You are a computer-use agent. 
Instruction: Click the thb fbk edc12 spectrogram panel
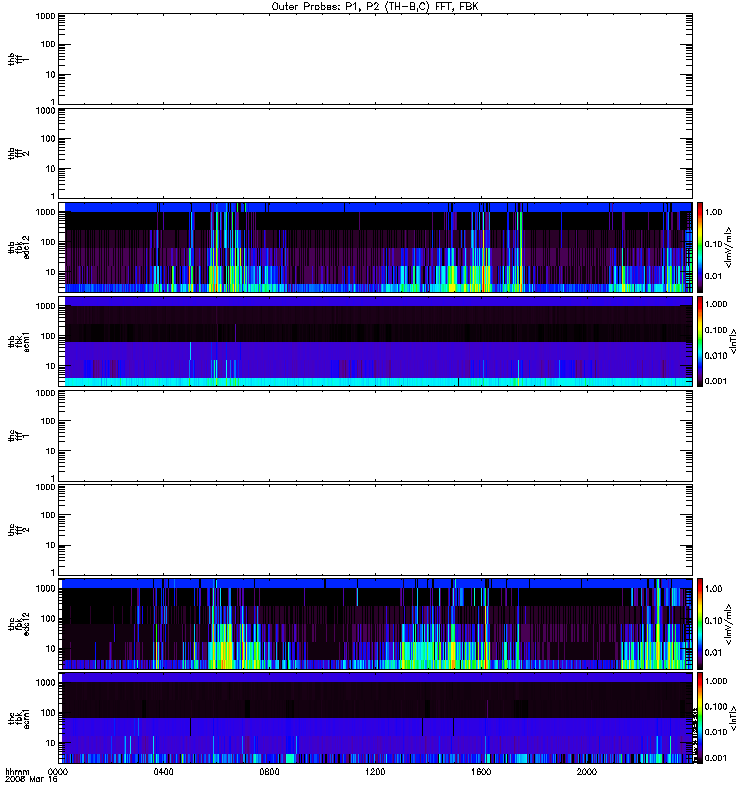coord(376,247)
